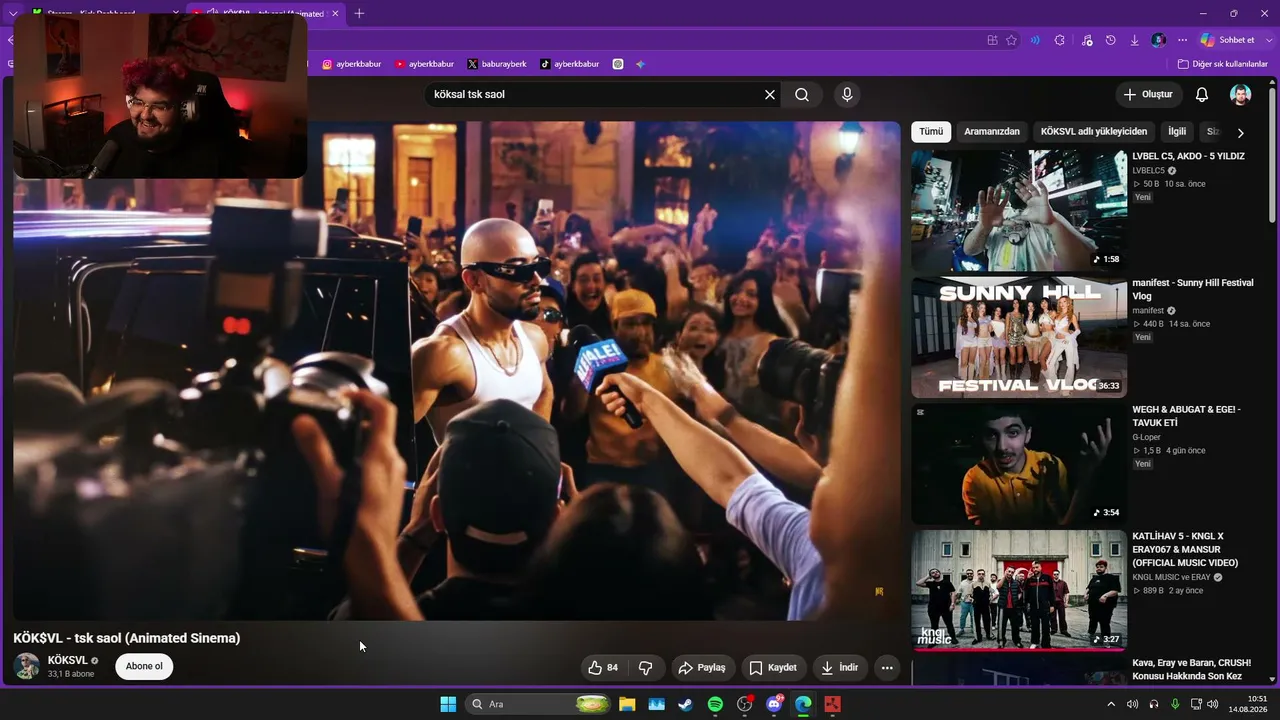Subscribe with the Abone ol button

[144, 667]
